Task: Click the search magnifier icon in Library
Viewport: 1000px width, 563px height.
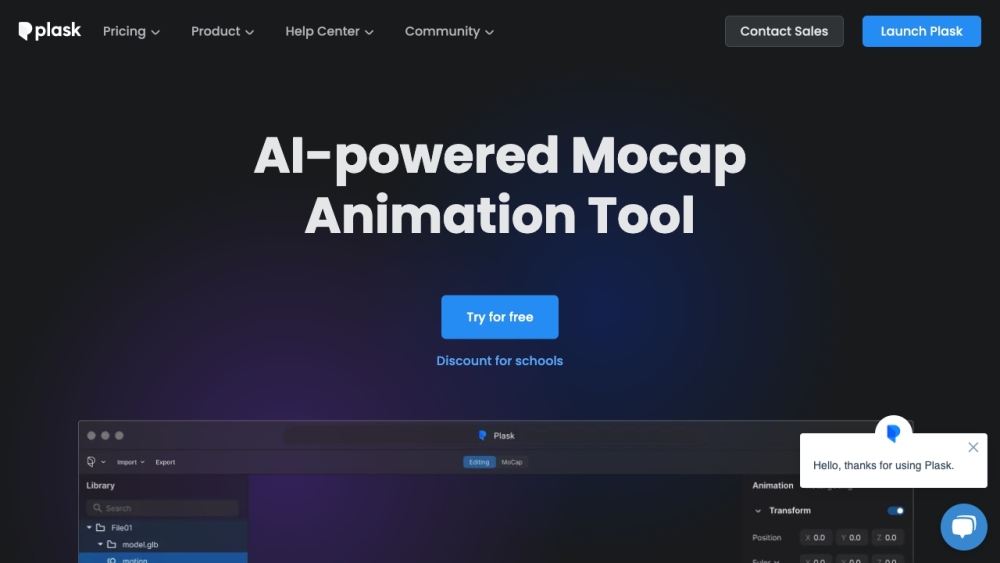Action: tap(97, 508)
